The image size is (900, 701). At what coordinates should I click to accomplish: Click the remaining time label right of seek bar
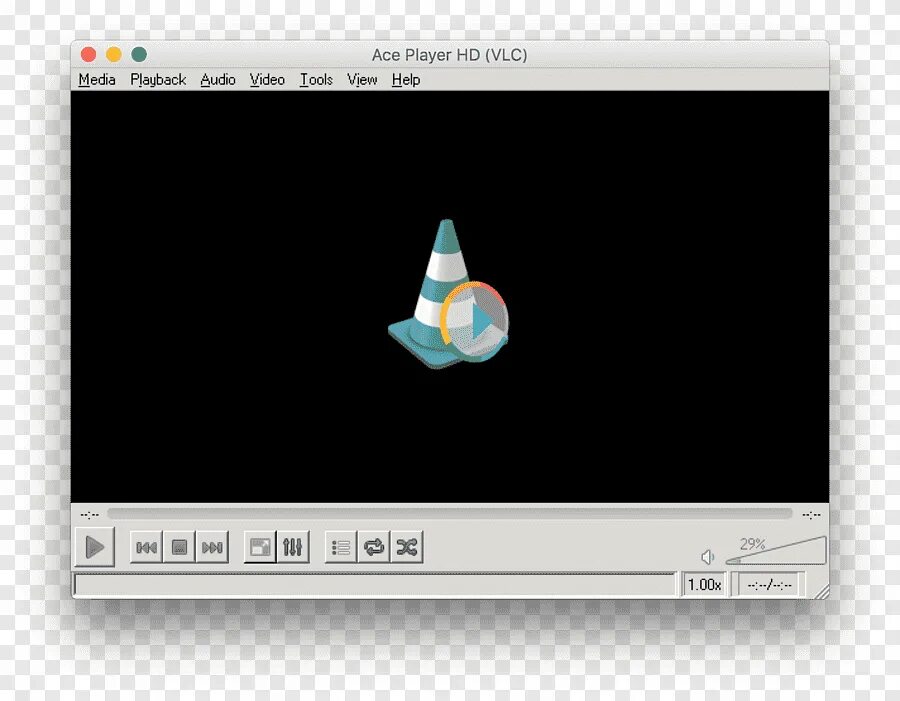tap(811, 515)
